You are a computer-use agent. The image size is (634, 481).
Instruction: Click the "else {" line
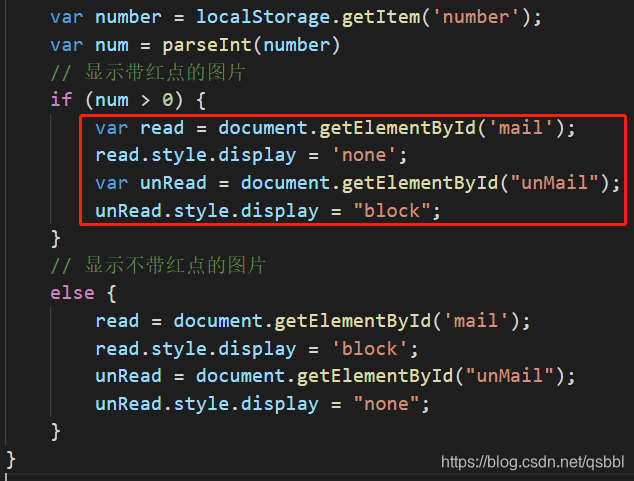point(84,293)
